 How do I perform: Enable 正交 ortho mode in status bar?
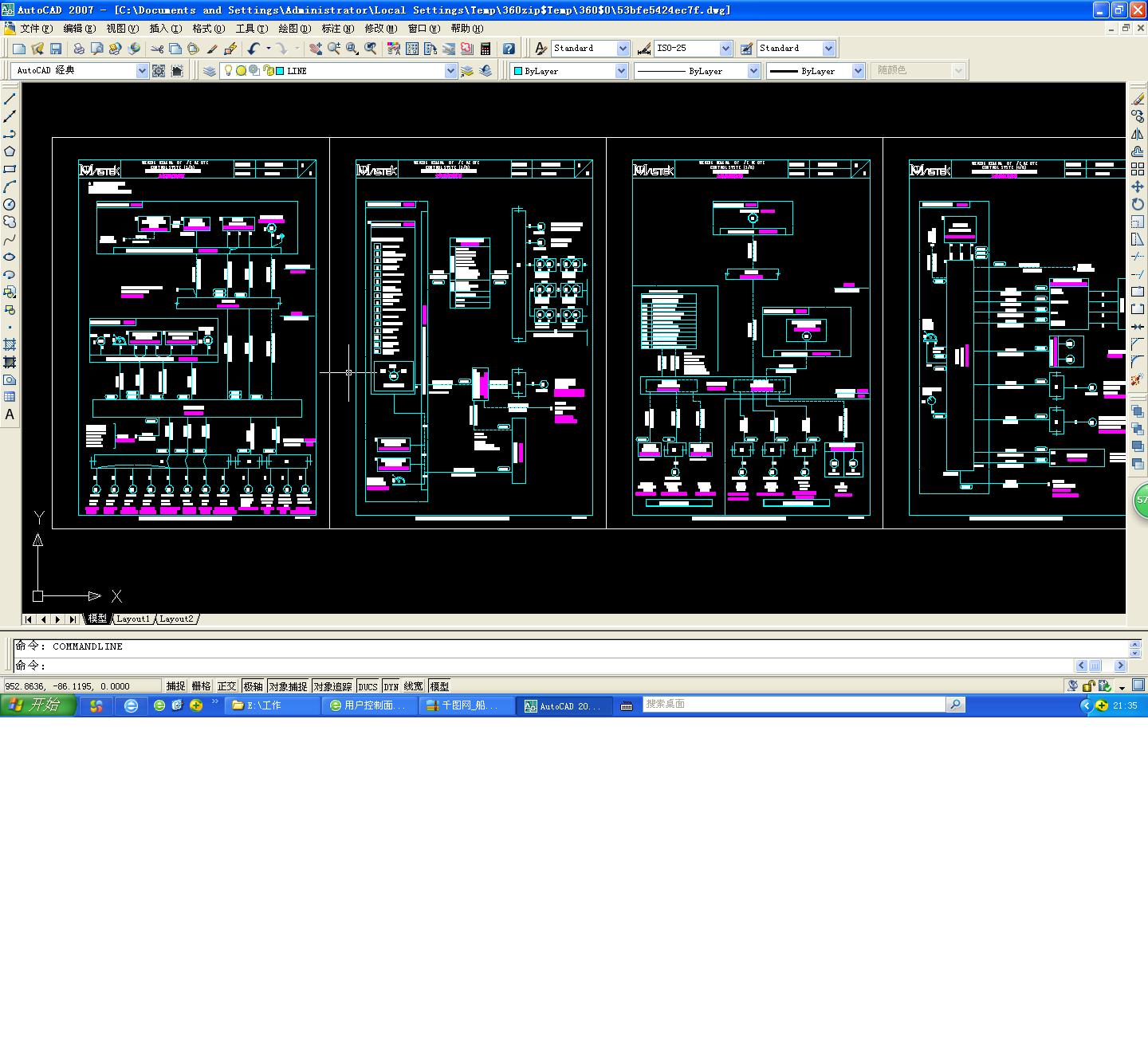(227, 685)
